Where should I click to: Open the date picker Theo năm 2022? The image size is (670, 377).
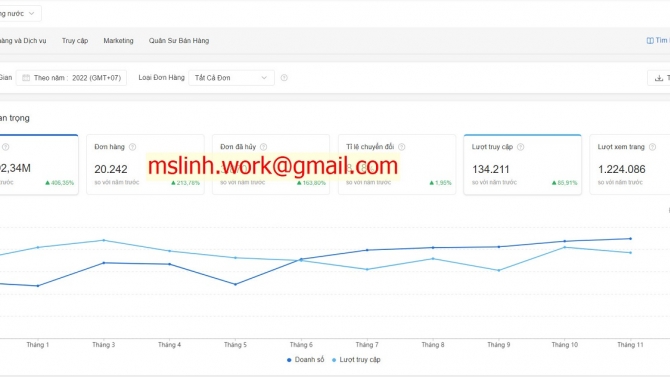71,78
